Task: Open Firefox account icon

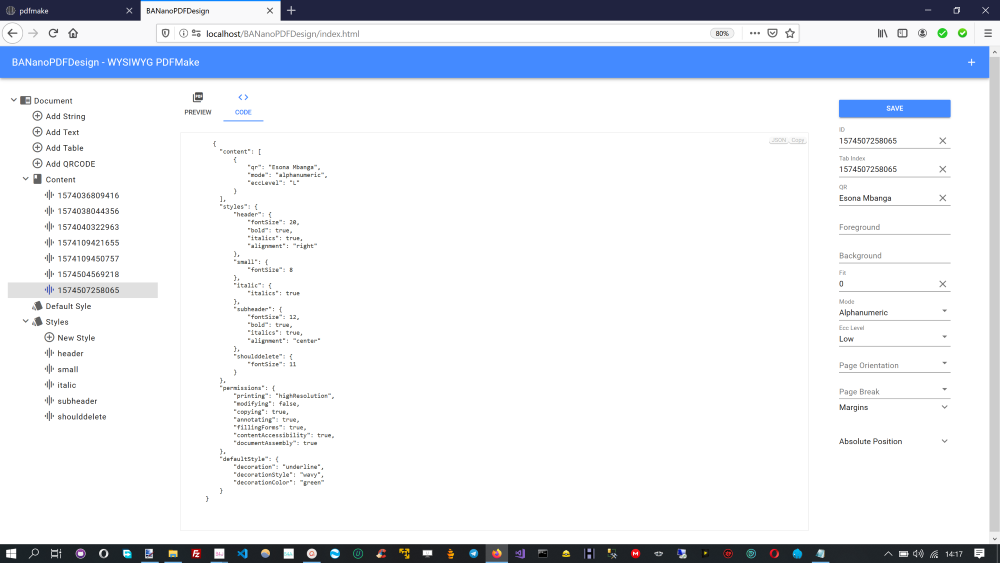Action: 922,33
